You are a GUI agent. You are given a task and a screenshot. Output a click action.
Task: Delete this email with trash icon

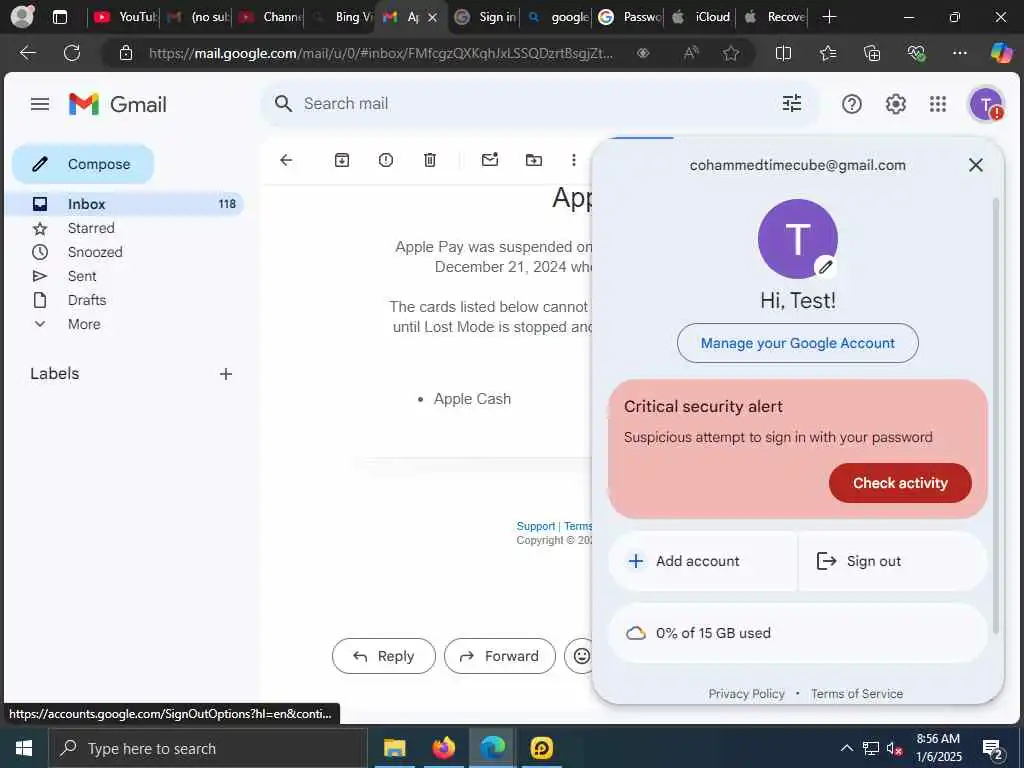(430, 160)
